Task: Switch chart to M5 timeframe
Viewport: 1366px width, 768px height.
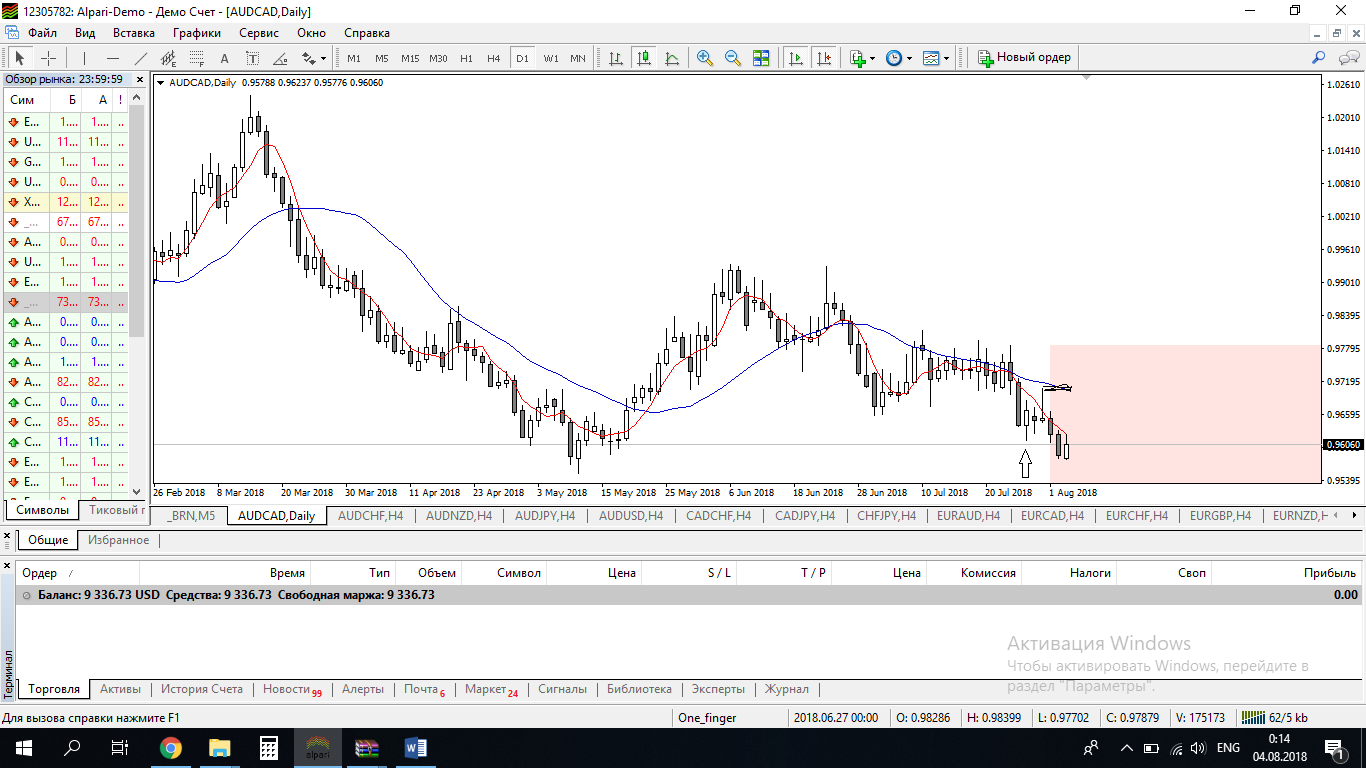Action: click(x=382, y=58)
